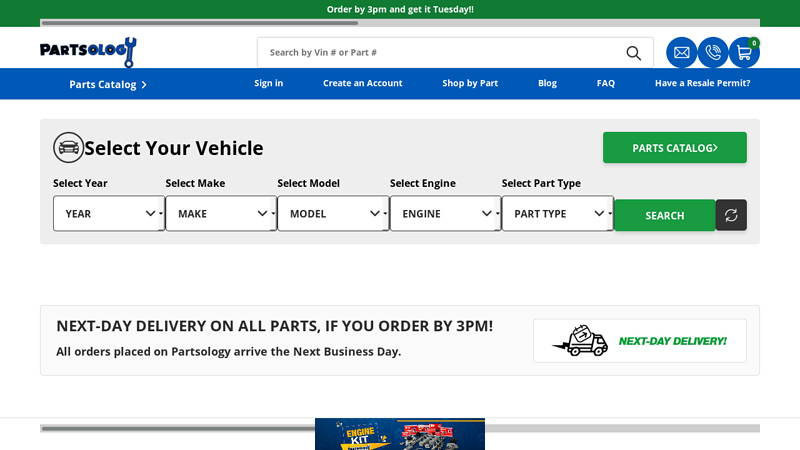The height and width of the screenshot is (450, 800).
Task: Open the Engine dropdown
Action: pyautogui.click(x=445, y=214)
